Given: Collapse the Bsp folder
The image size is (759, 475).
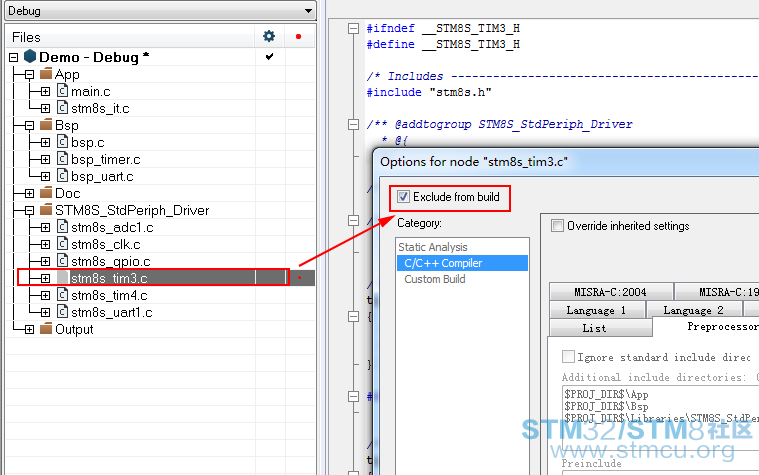Looking at the screenshot, I should 30,126.
